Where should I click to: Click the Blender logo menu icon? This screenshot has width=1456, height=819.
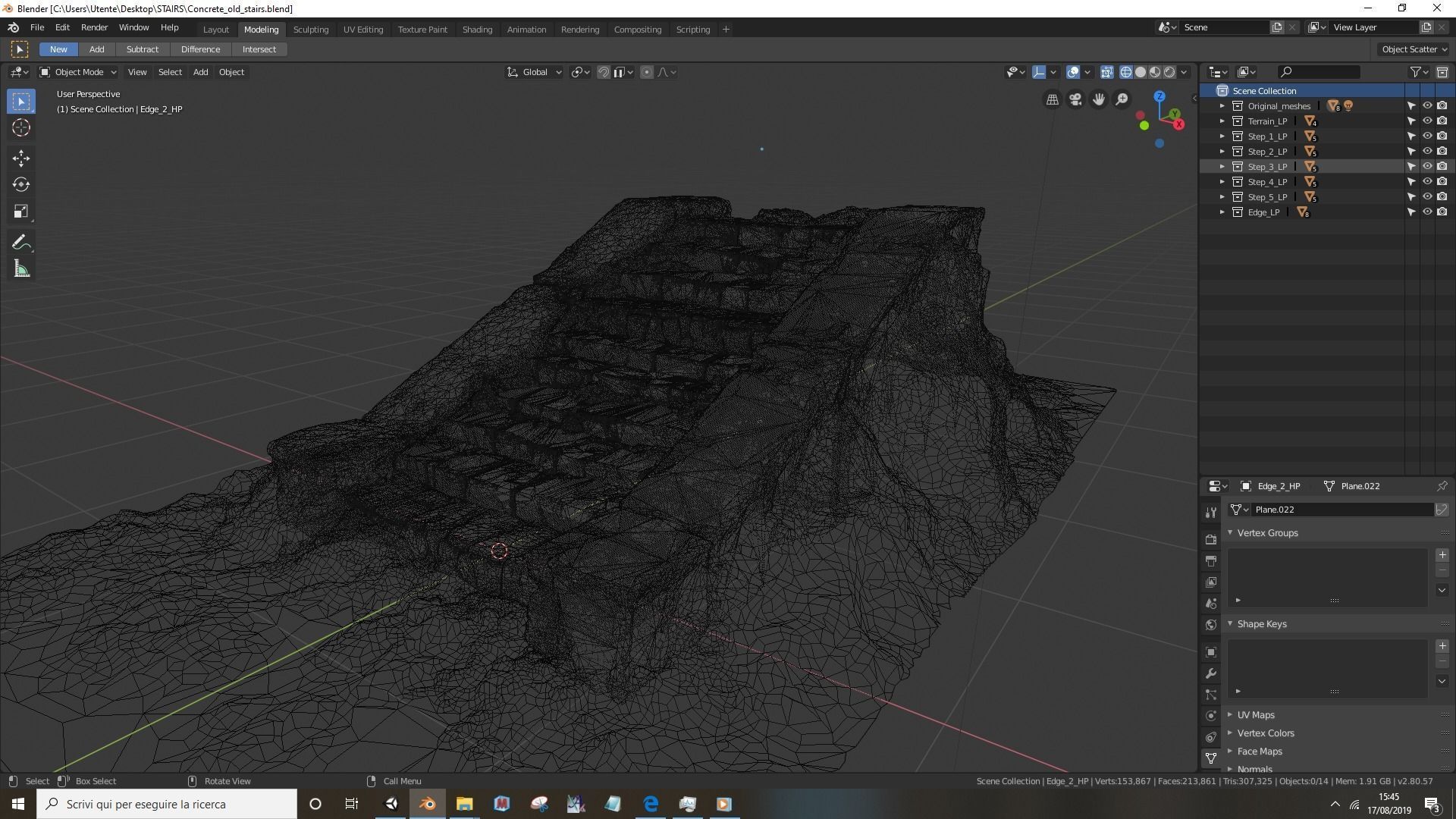14,27
